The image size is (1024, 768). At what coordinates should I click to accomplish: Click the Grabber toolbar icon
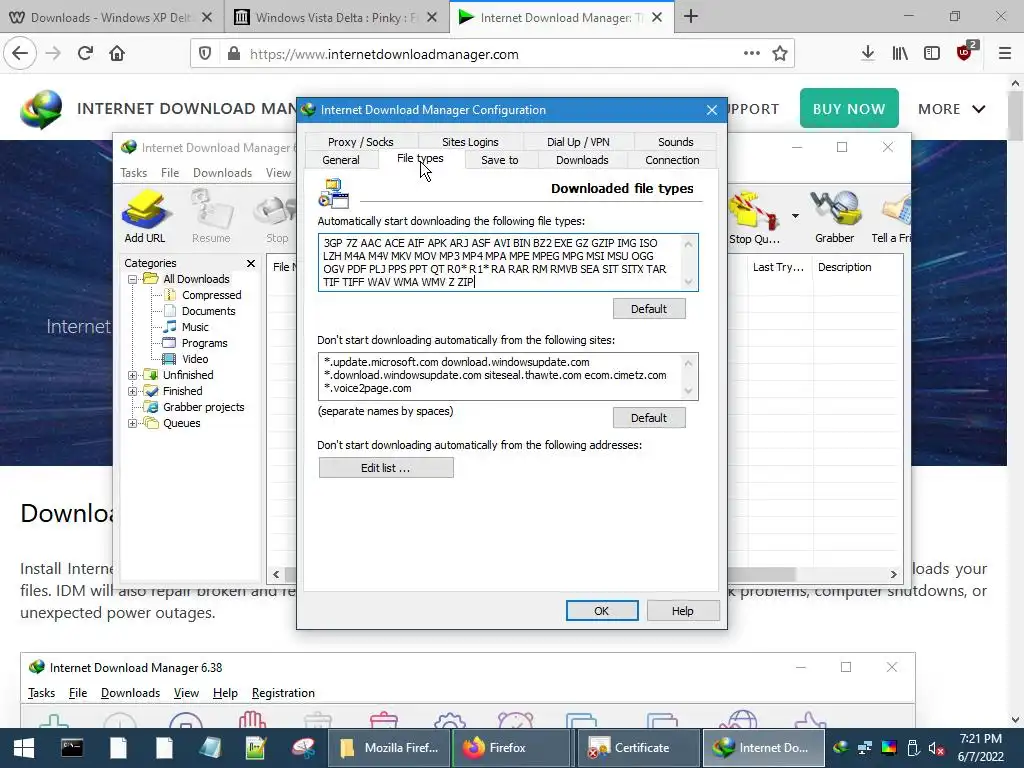click(x=834, y=216)
